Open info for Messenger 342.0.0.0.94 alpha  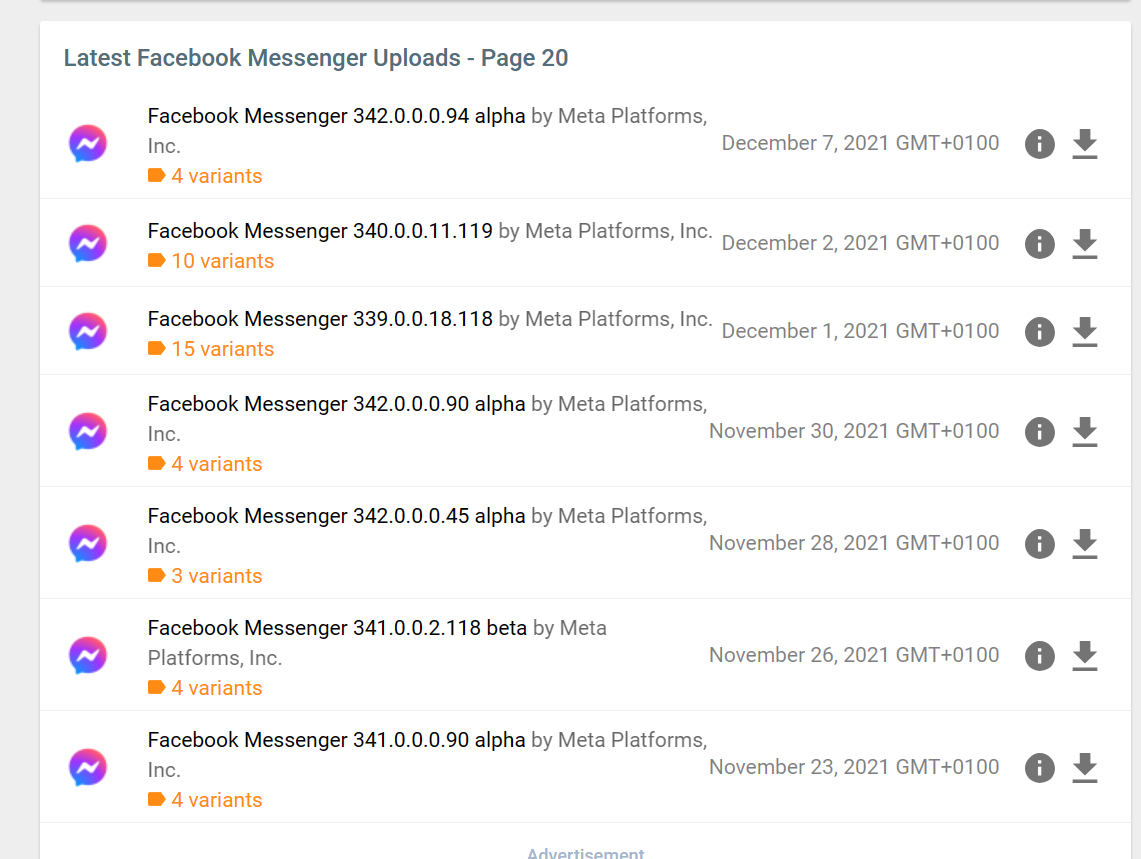(1039, 143)
